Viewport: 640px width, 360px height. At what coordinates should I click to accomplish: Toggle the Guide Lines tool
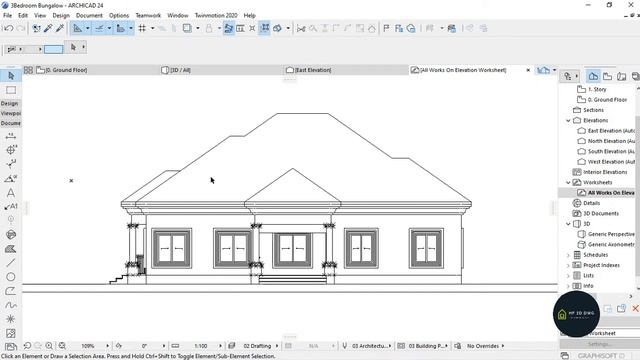tap(77, 28)
